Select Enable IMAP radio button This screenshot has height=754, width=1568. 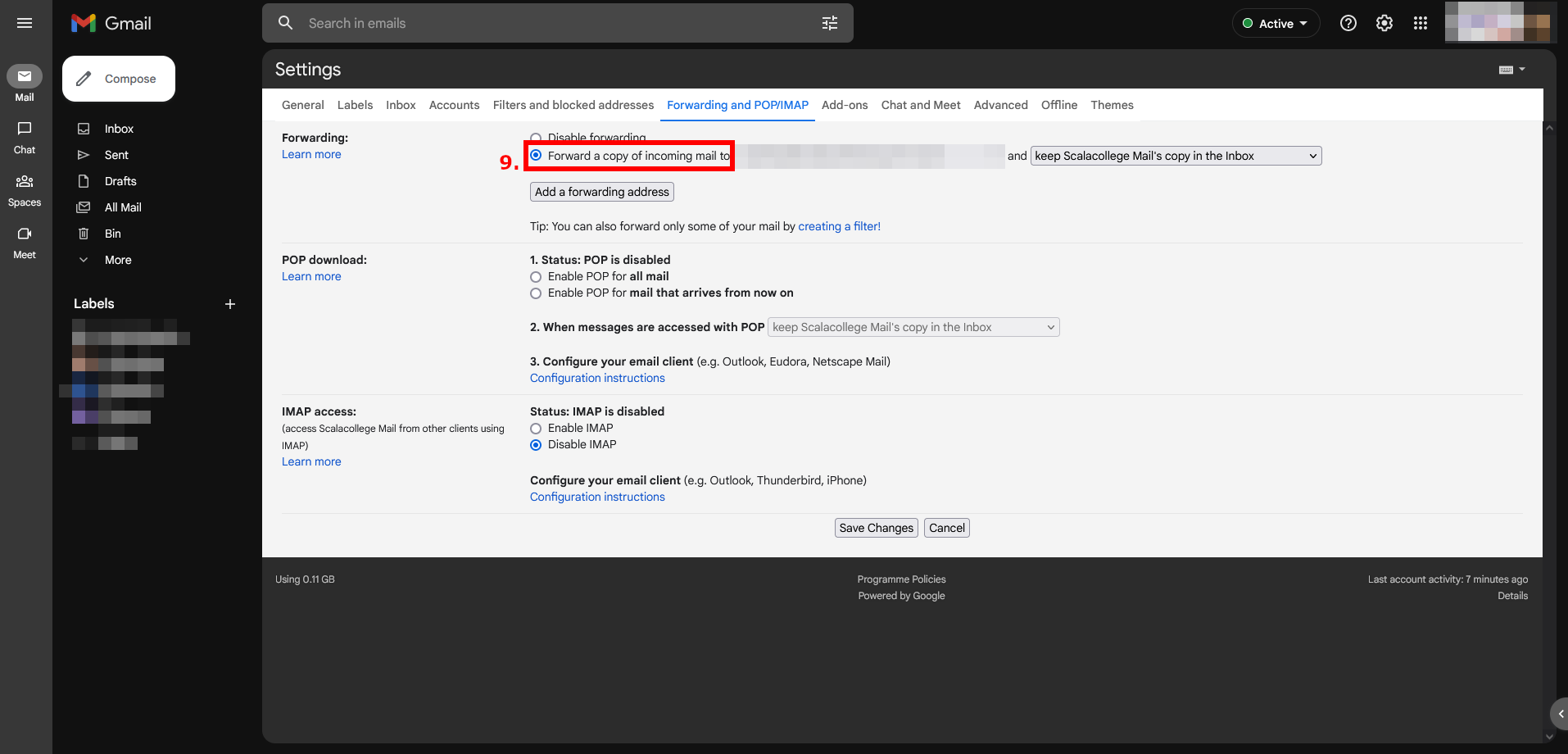536,429
